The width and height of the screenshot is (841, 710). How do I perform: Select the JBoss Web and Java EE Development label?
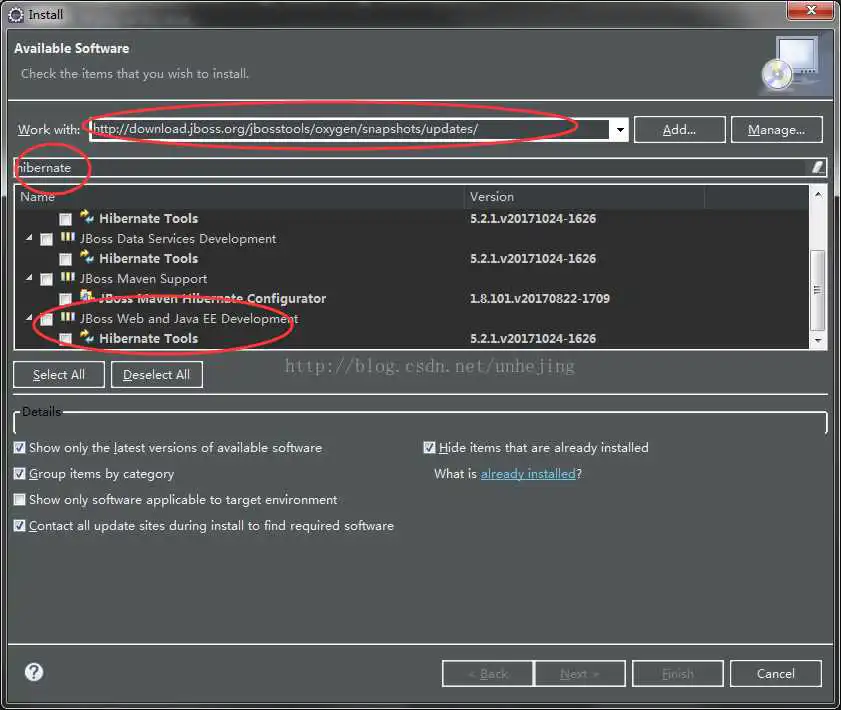(x=189, y=319)
